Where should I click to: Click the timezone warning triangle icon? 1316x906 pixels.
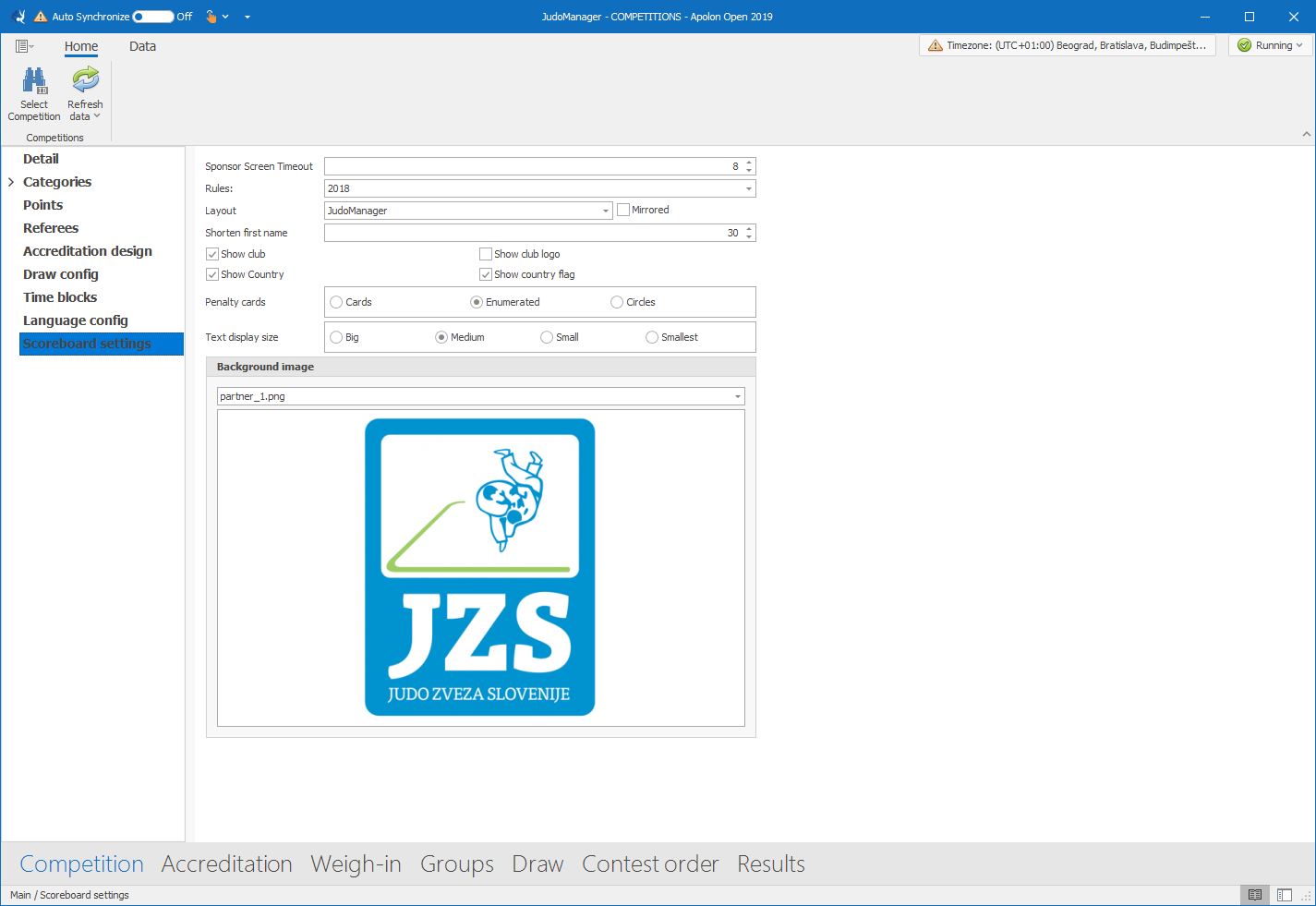click(x=935, y=45)
